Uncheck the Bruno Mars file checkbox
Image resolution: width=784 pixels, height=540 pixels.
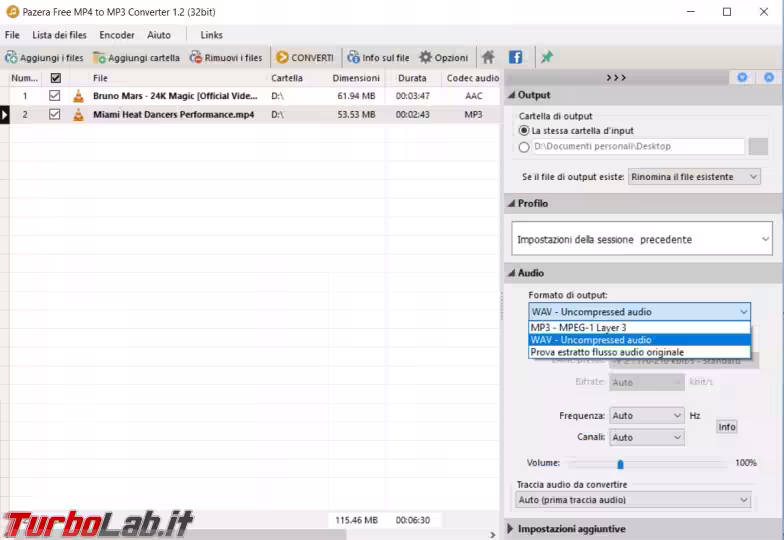54,96
